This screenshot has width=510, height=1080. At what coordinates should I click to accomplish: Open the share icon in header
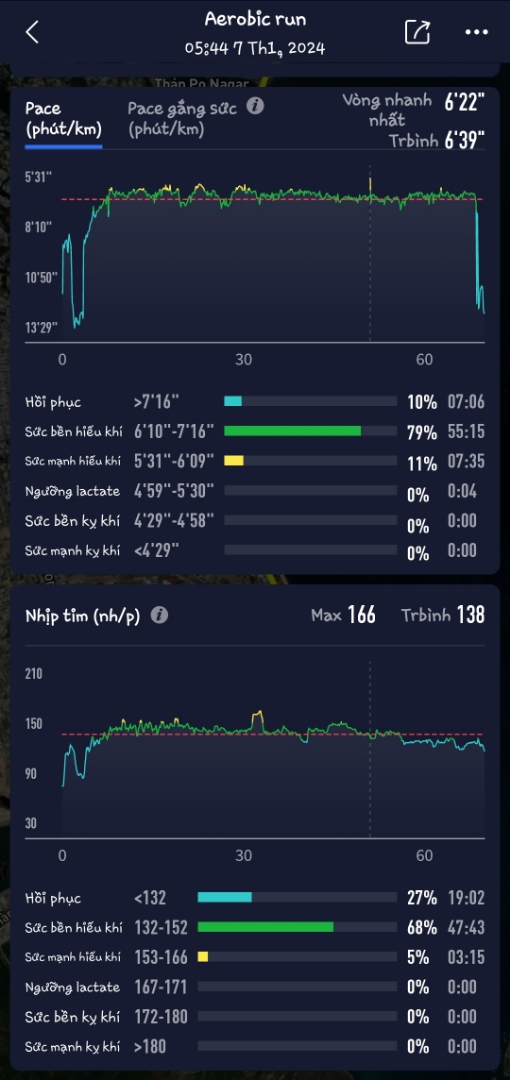pos(417,32)
